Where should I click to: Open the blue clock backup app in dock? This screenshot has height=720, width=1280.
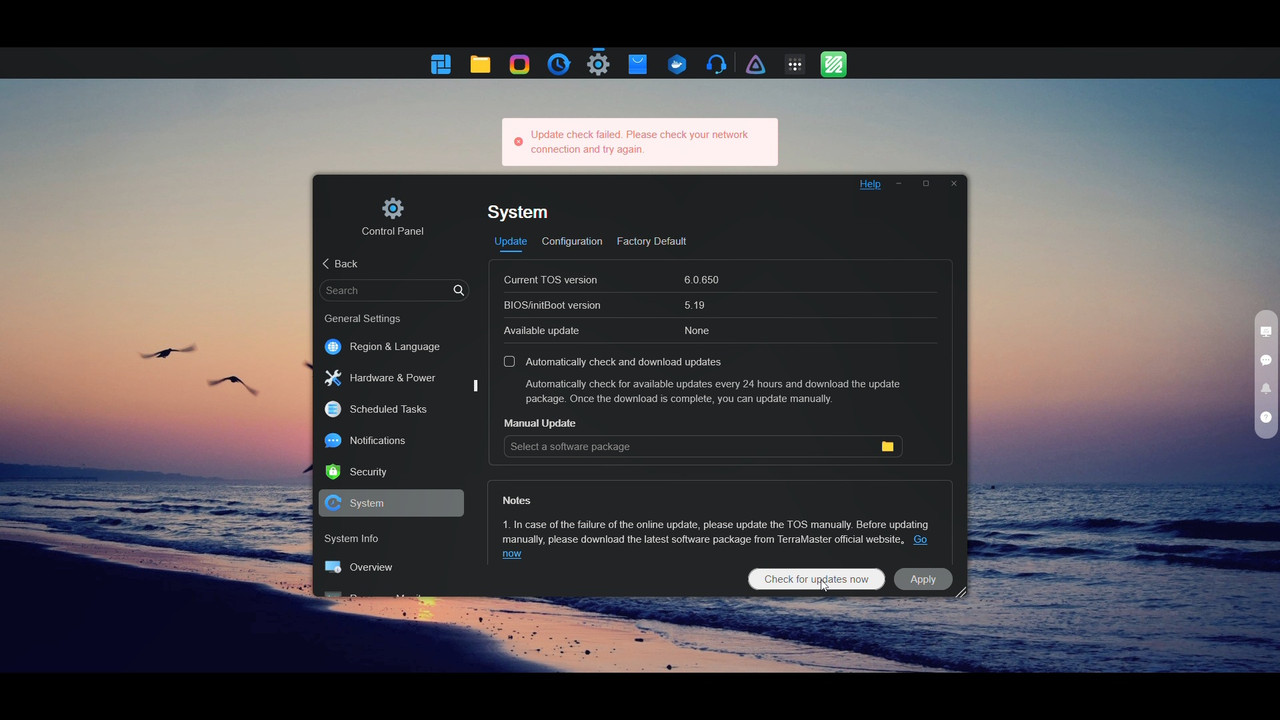point(559,65)
